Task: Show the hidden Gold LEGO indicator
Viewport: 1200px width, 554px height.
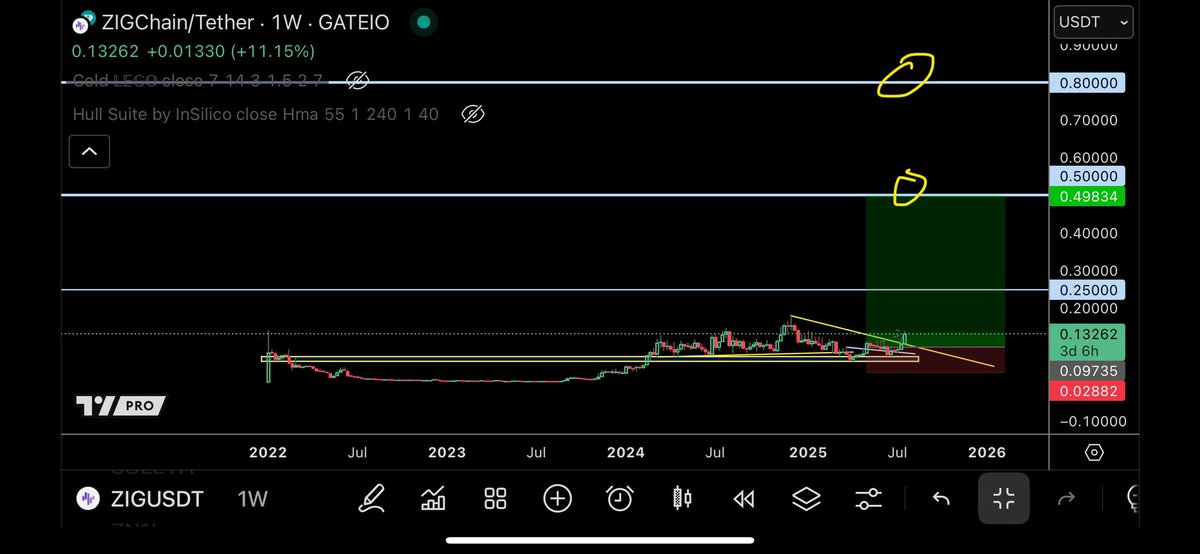Action: [357, 80]
